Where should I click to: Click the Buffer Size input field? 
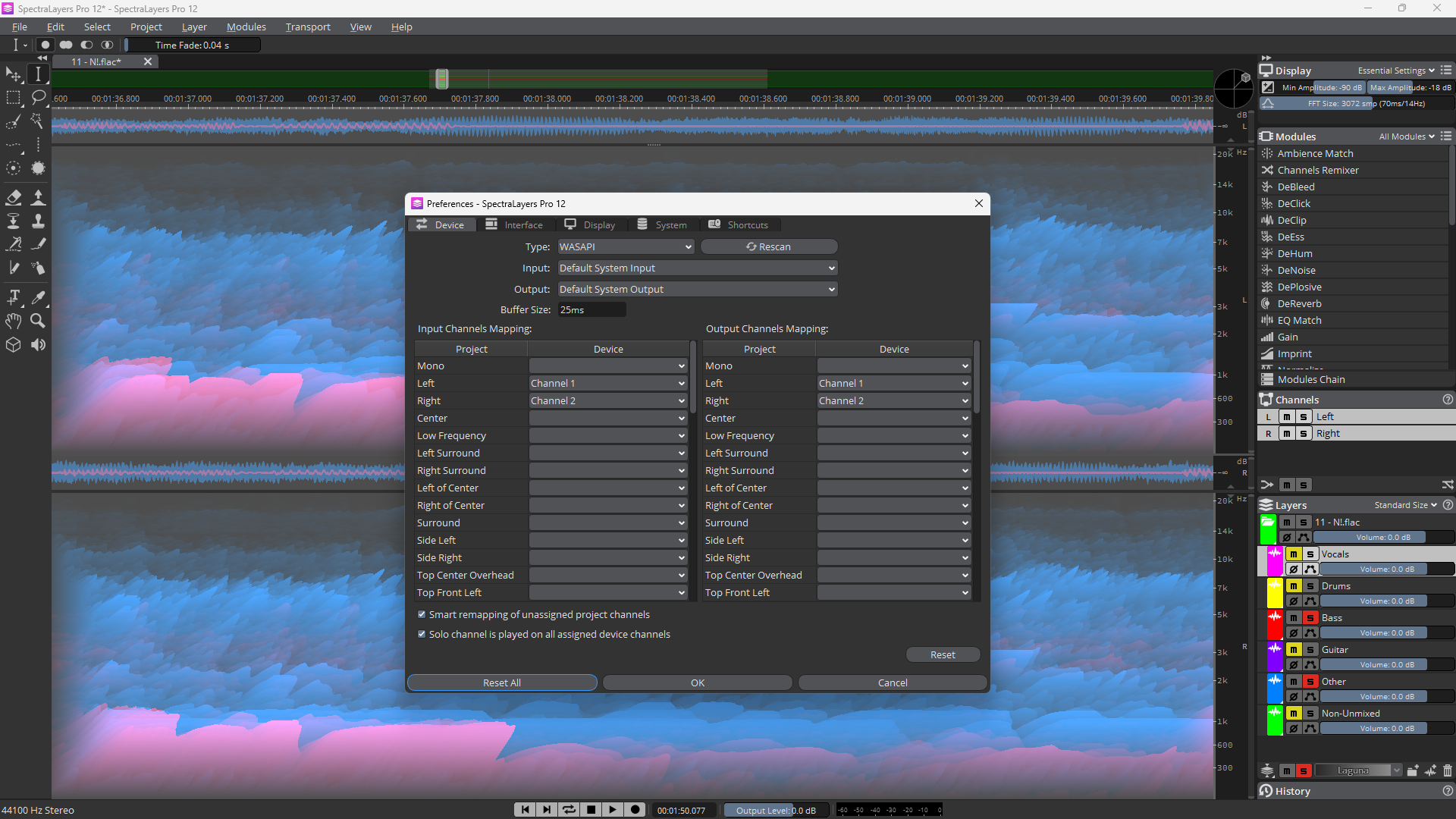click(591, 310)
